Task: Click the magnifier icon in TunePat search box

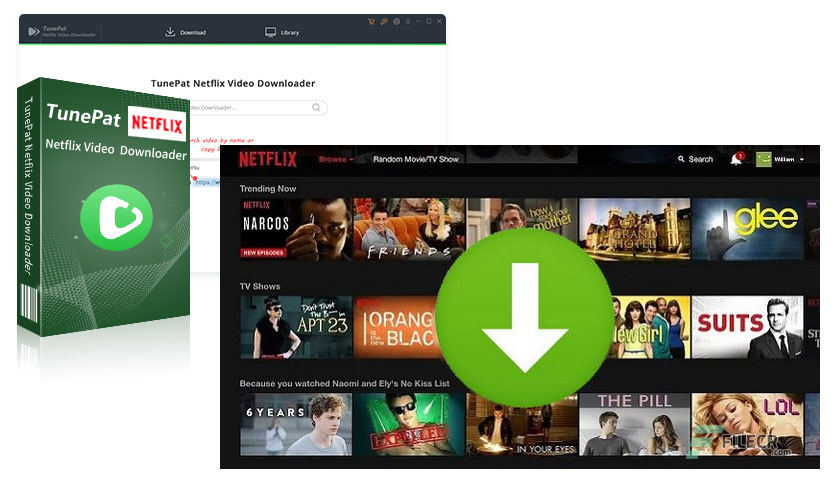Action: tap(316, 107)
